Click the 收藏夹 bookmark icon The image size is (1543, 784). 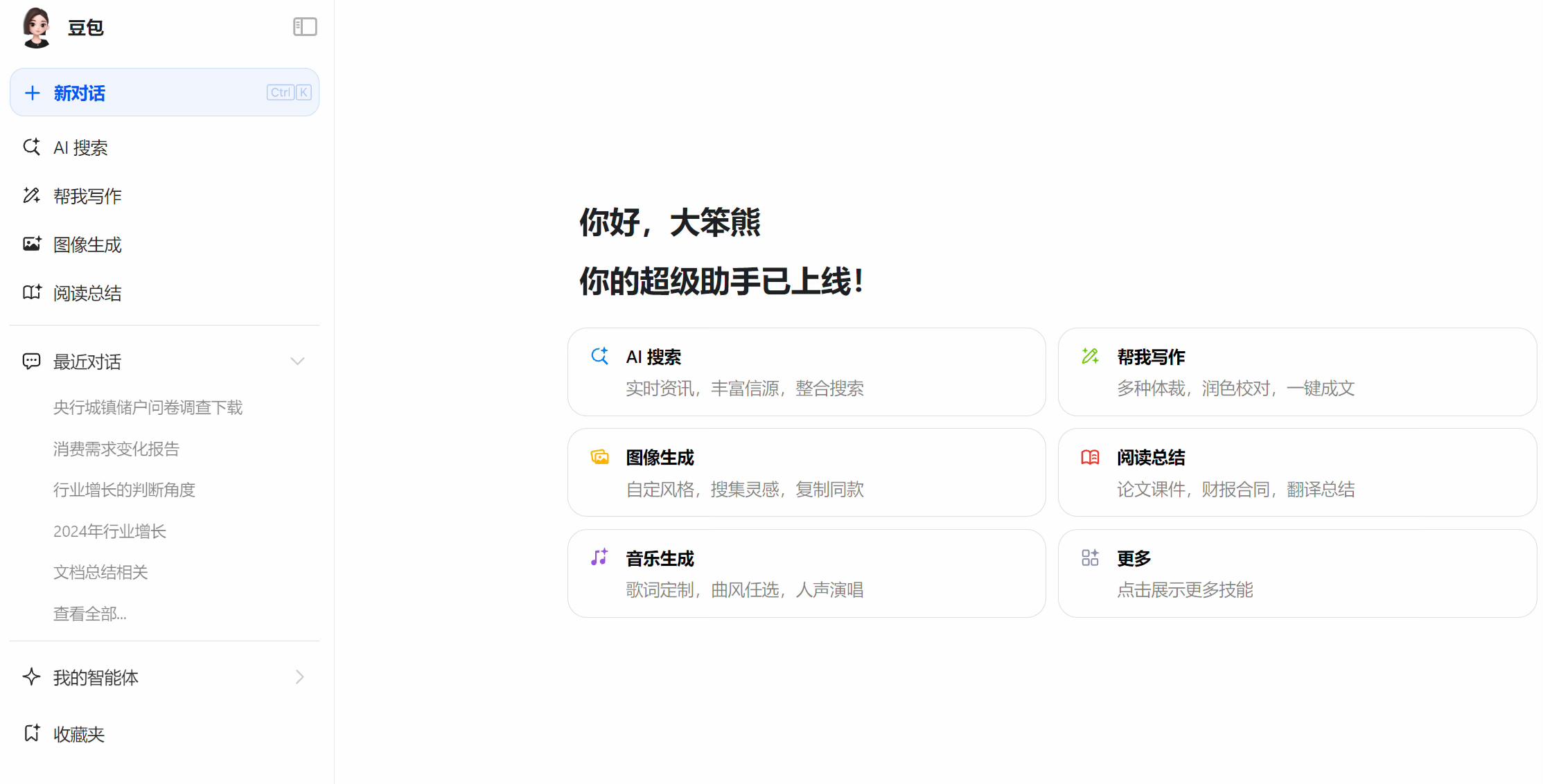coord(31,733)
